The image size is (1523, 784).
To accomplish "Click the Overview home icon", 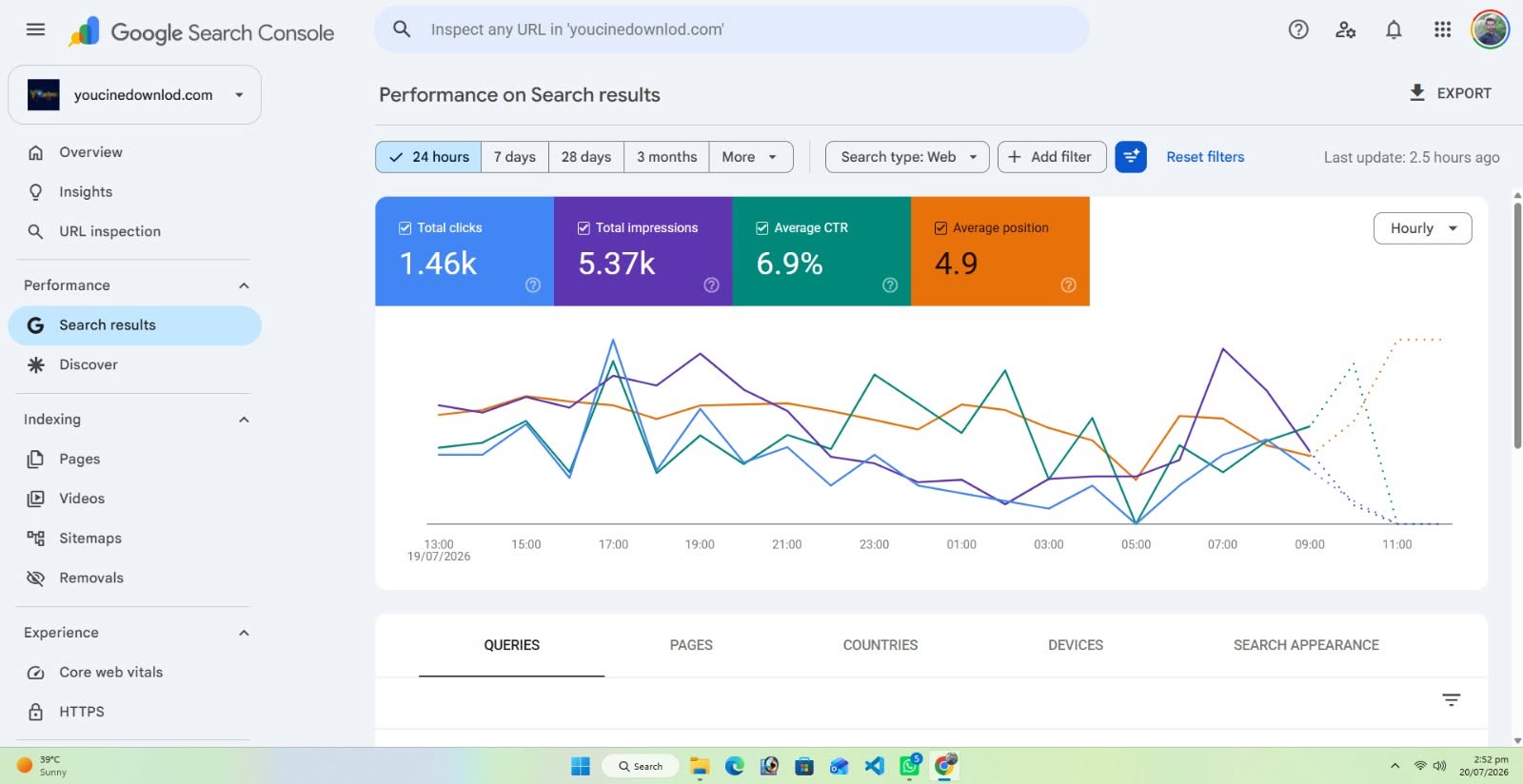I will pyautogui.click(x=36, y=152).
